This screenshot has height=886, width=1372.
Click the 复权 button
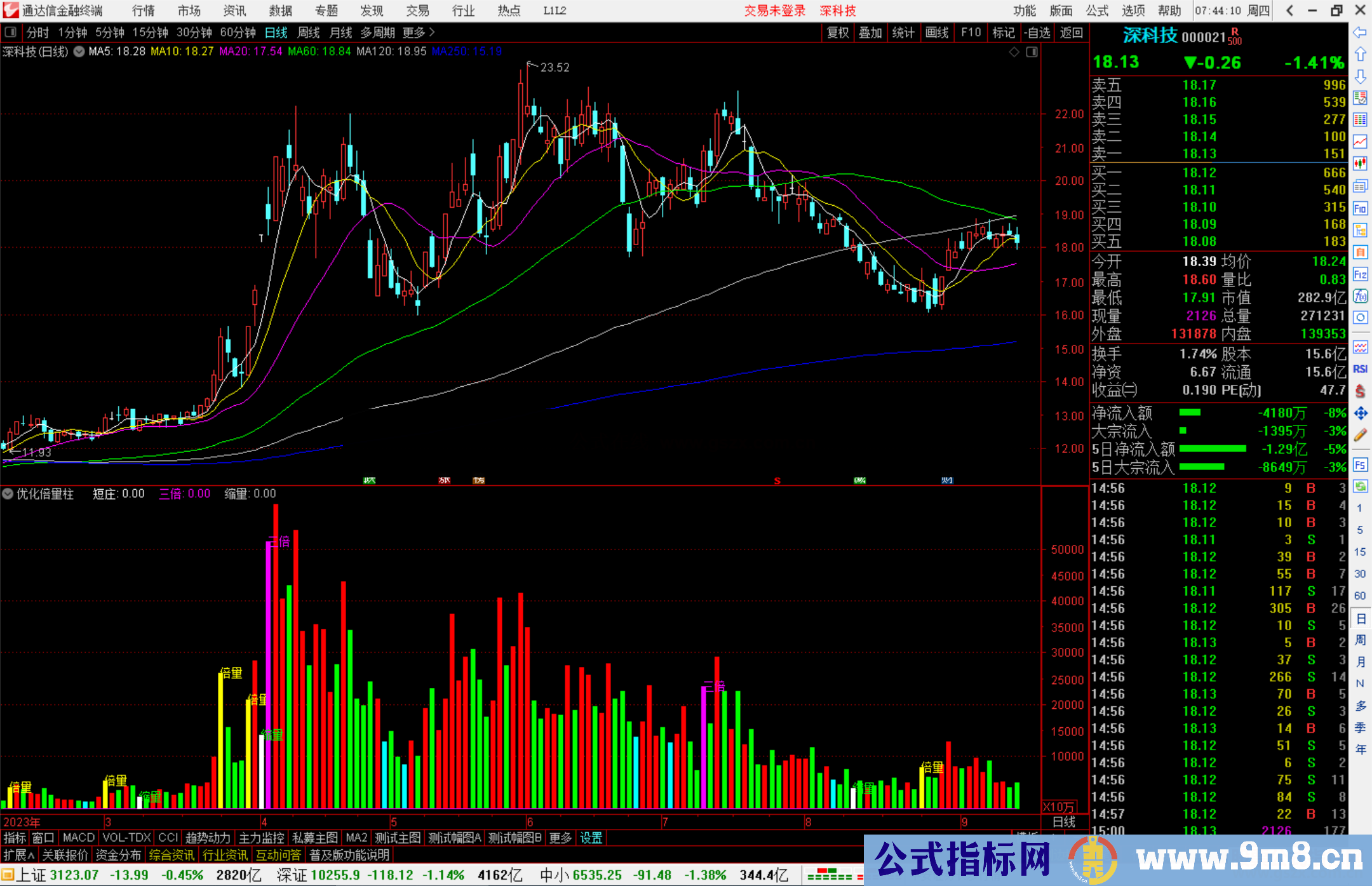coord(838,32)
